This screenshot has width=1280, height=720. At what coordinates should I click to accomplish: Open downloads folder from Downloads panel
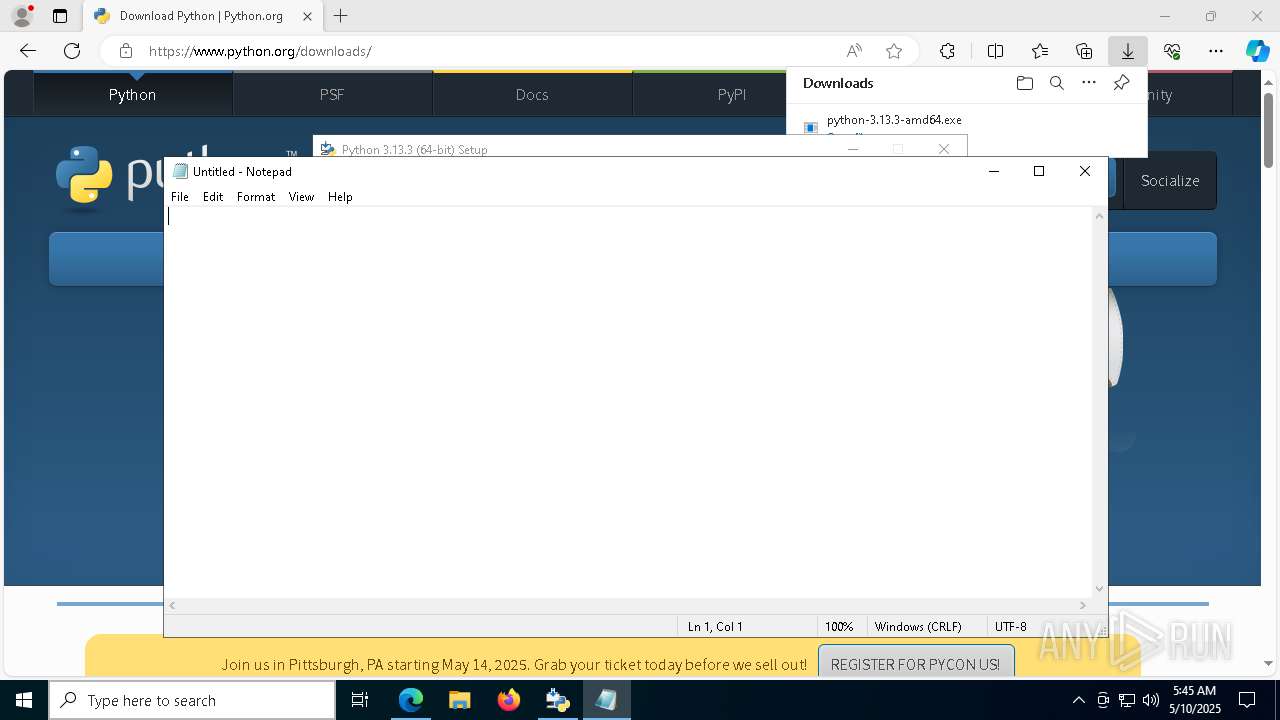pyautogui.click(x=1024, y=83)
